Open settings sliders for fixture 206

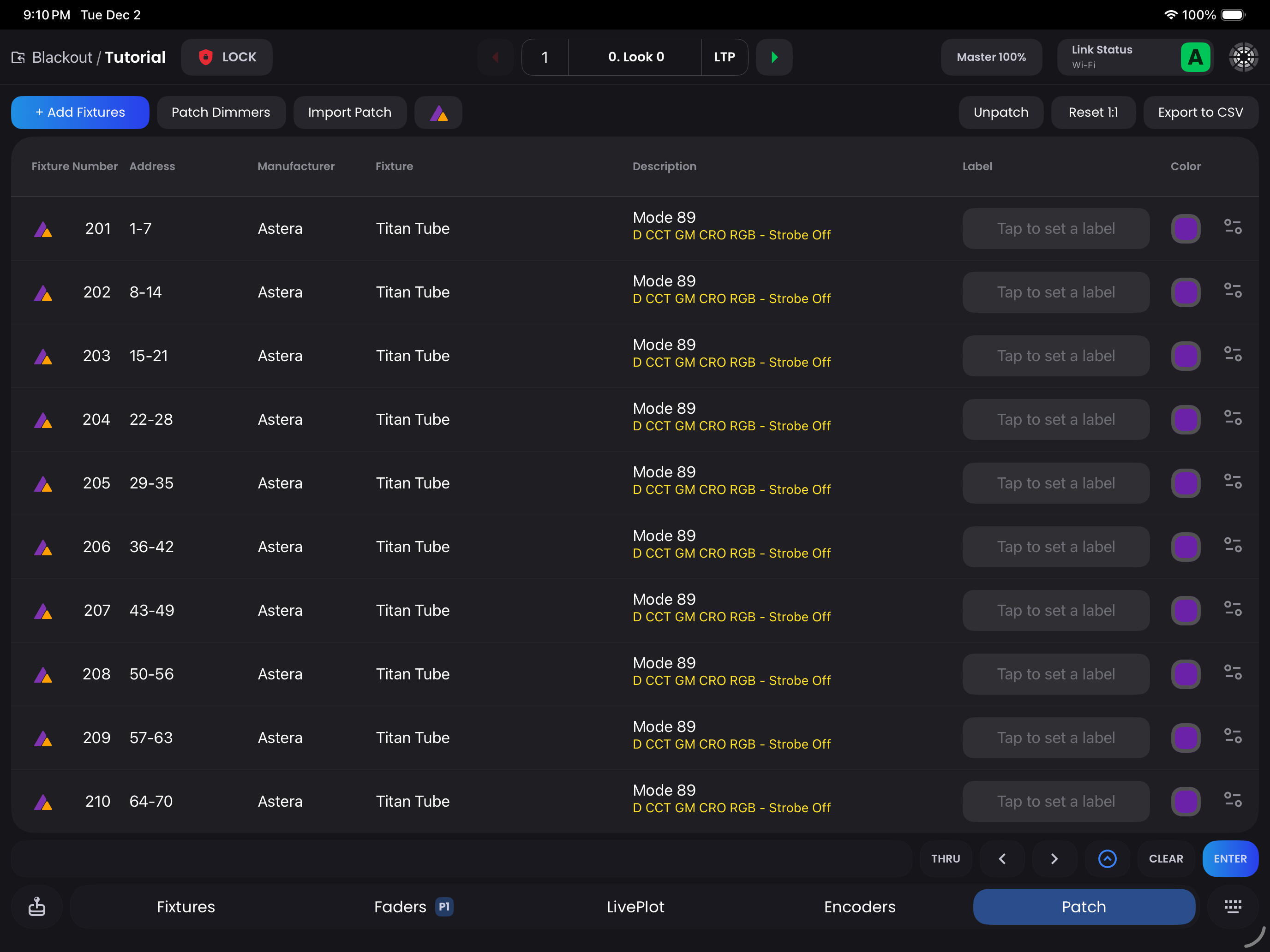point(1232,546)
